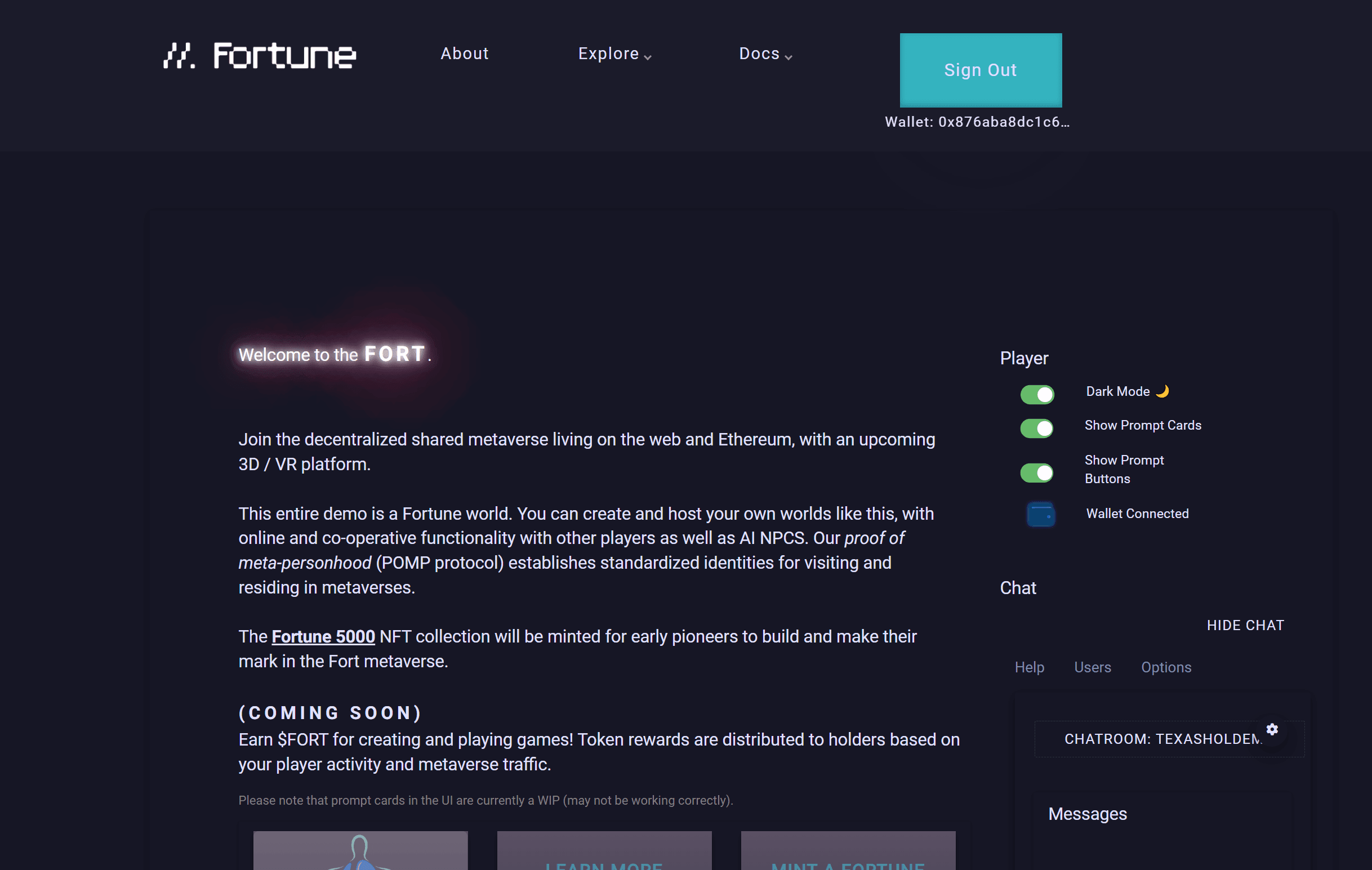Open the chatroom settings gear icon
This screenshot has height=870, width=1372.
coord(1272,729)
